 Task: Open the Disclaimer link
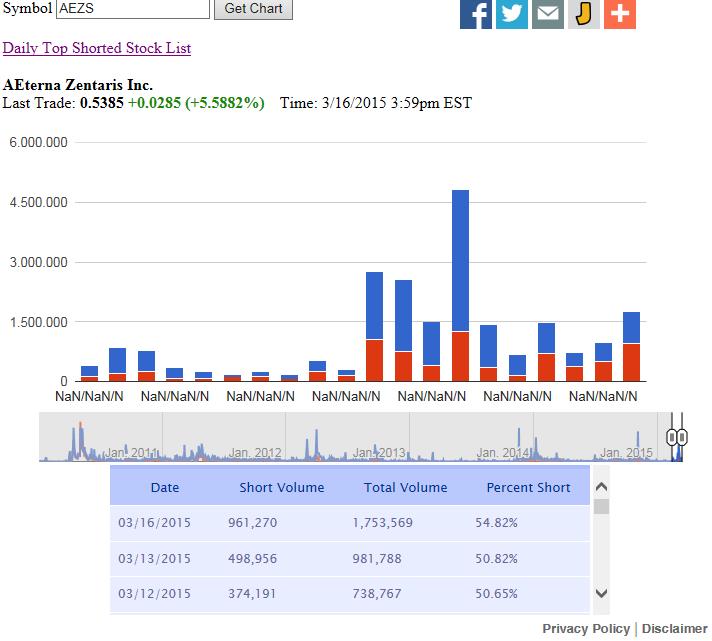pyautogui.click(x=674, y=629)
